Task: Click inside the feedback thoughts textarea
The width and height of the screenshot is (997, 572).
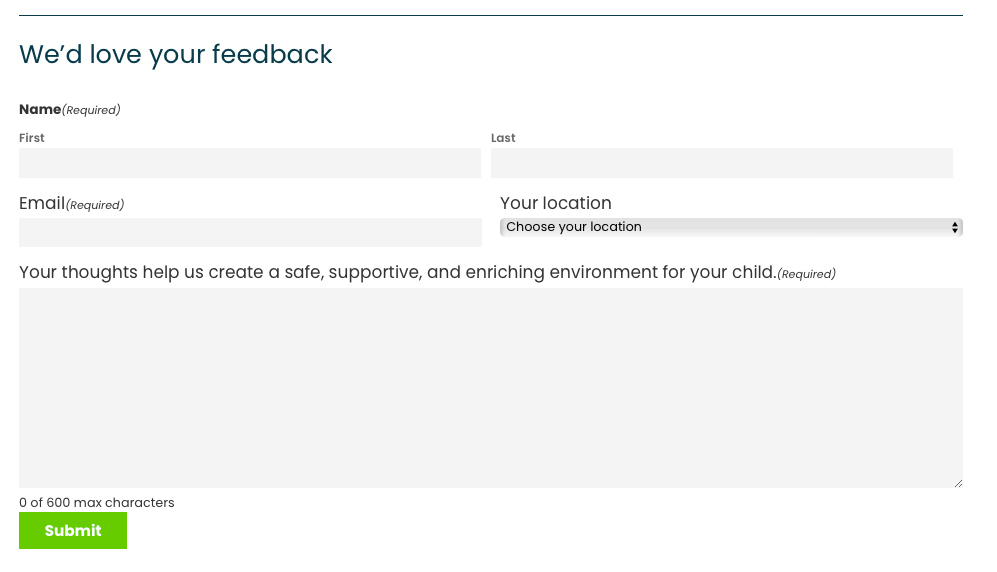Action: click(x=490, y=387)
